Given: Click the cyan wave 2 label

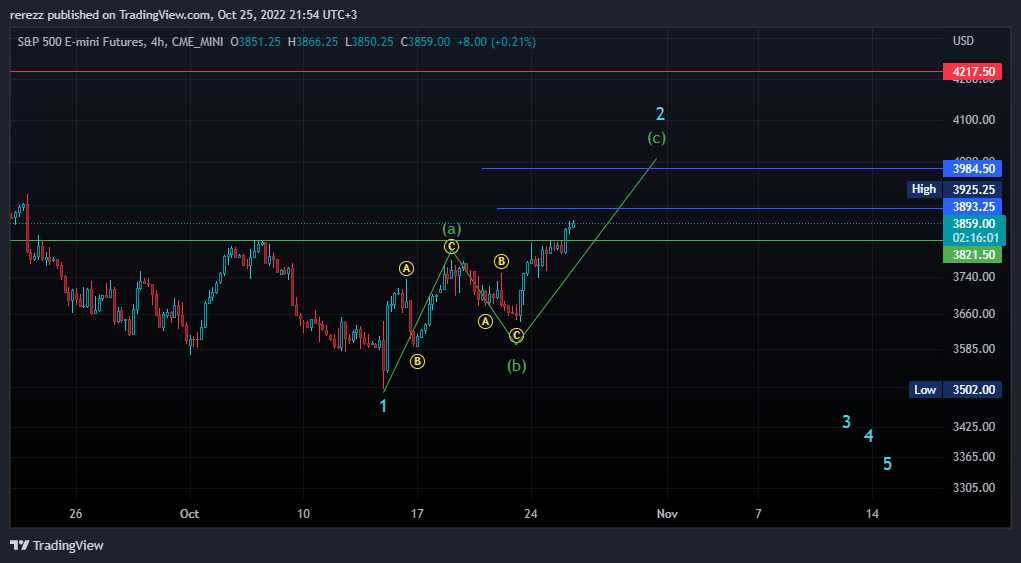Looking at the screenshot, I should (x=660, y=114).
